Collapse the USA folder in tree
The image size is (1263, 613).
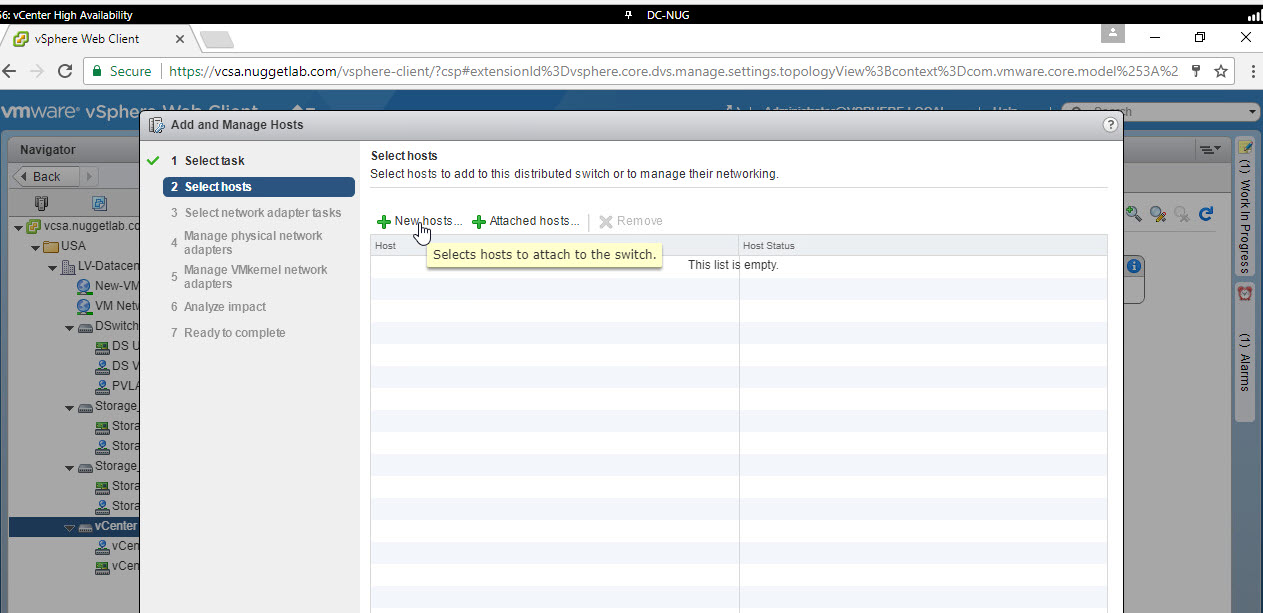(x=35, y=247)
